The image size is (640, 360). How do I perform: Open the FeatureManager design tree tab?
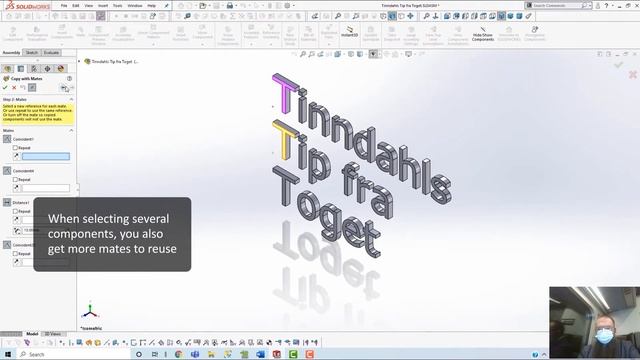[x=7, y=69]
